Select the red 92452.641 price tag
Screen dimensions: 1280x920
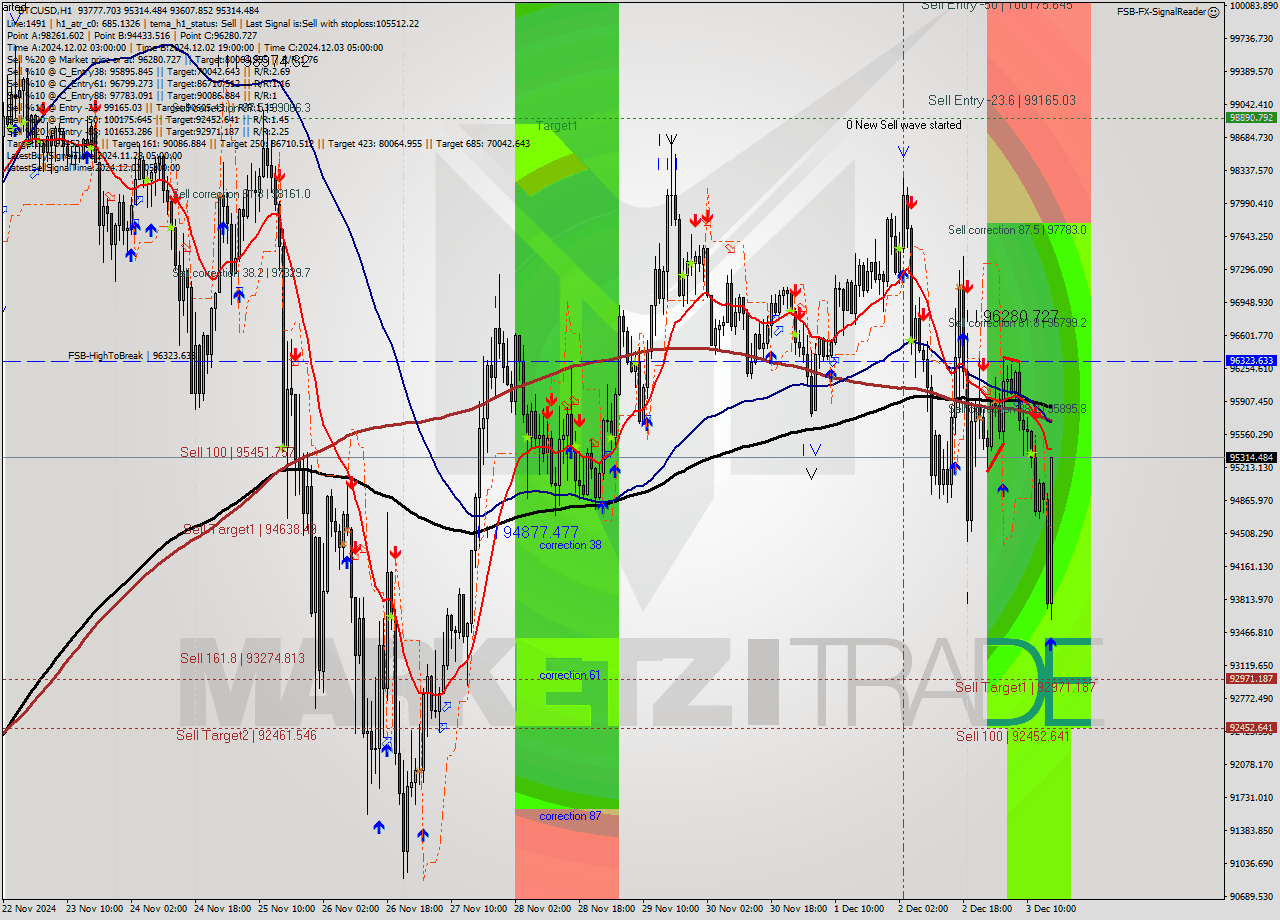[1251, 727]
